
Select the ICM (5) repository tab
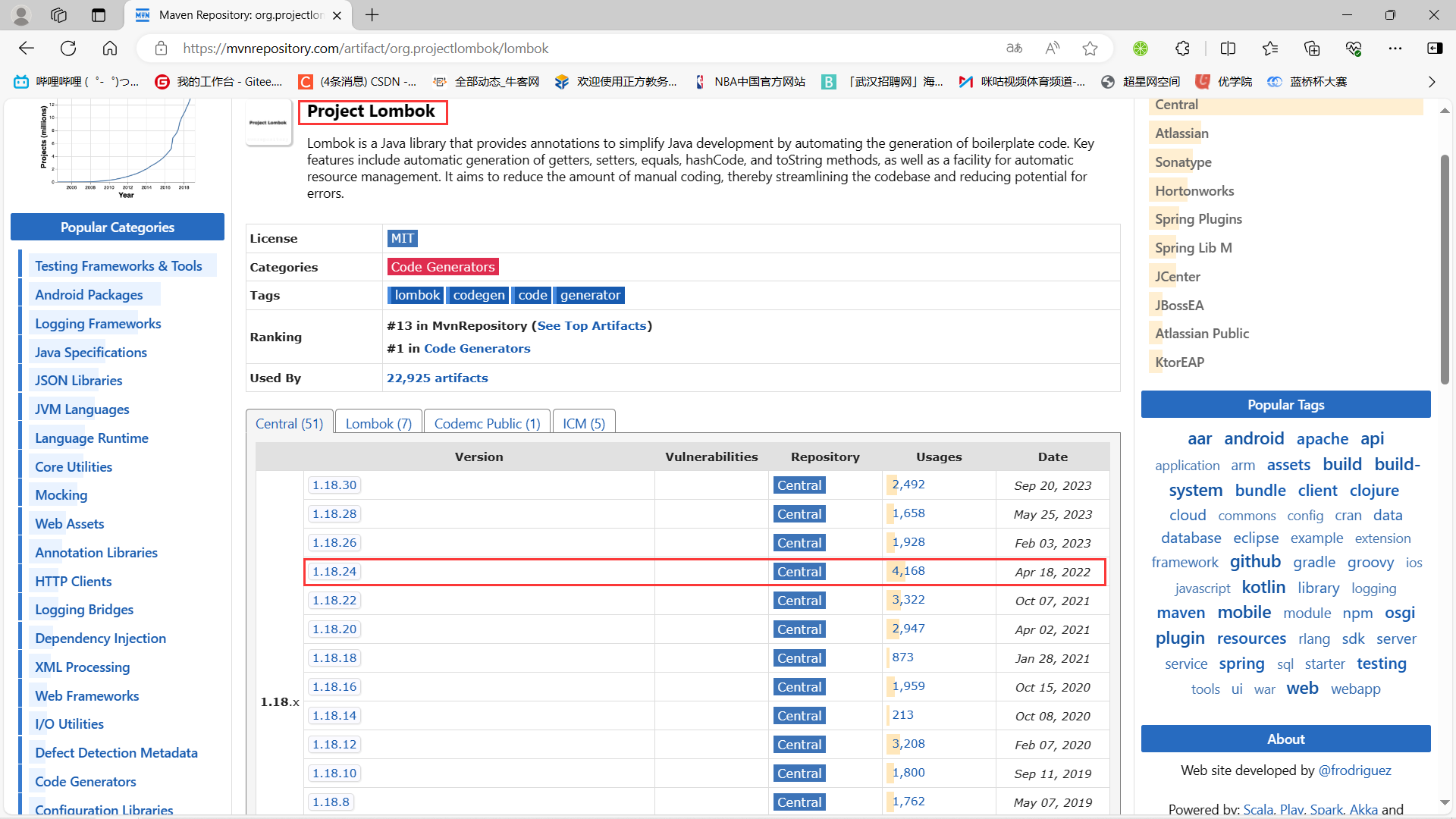pyautogui.click(x=583, y=423)
